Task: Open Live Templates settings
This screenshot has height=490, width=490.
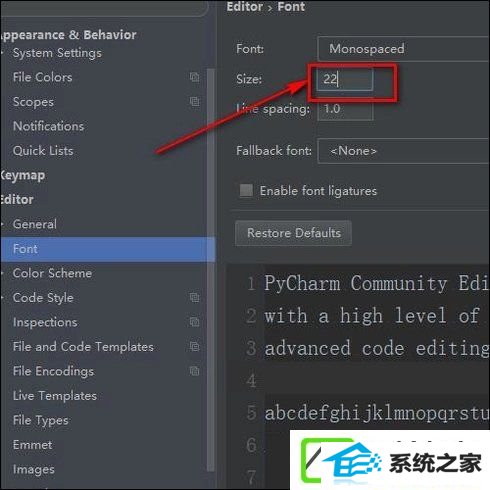Action: [55, 396]
